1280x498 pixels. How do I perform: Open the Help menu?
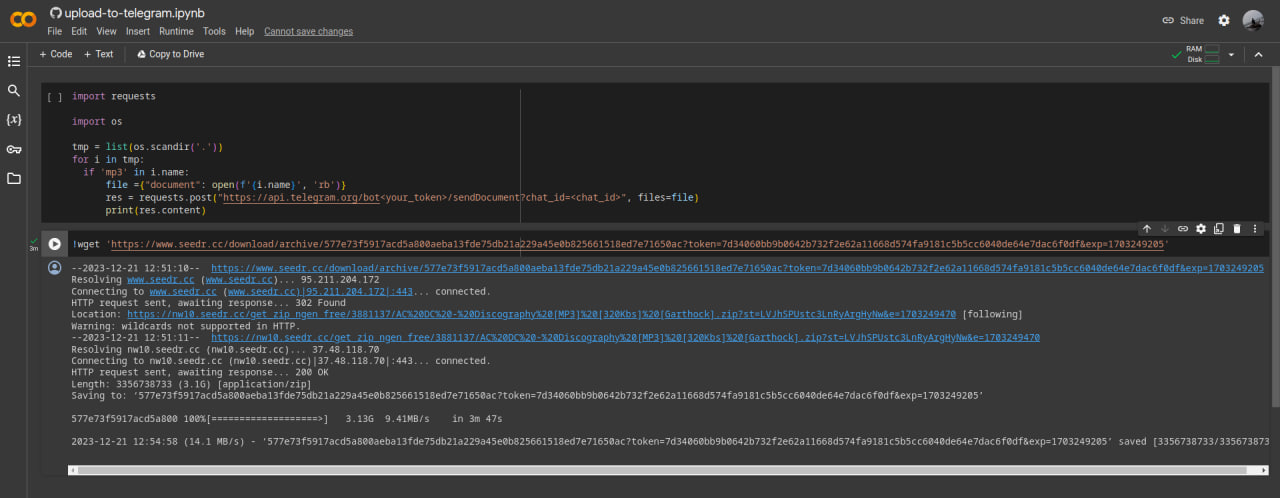point(244,32)
